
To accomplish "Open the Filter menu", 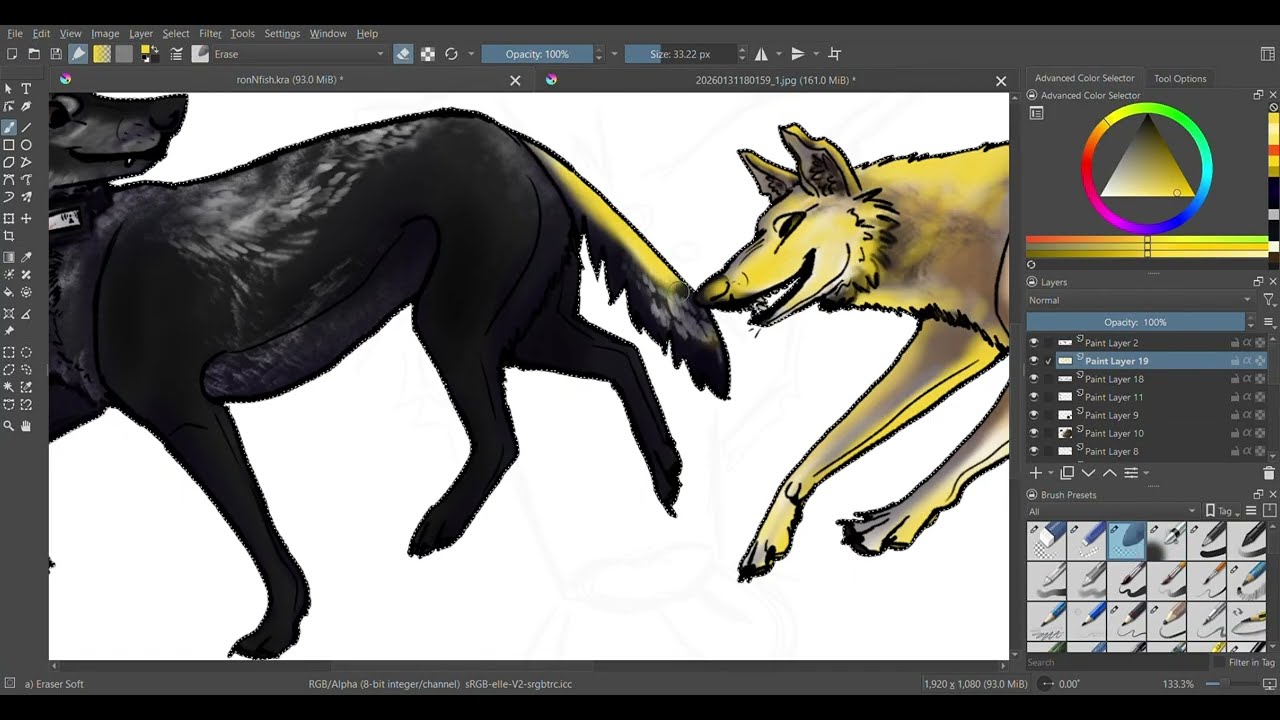I will tap(210, 33).
